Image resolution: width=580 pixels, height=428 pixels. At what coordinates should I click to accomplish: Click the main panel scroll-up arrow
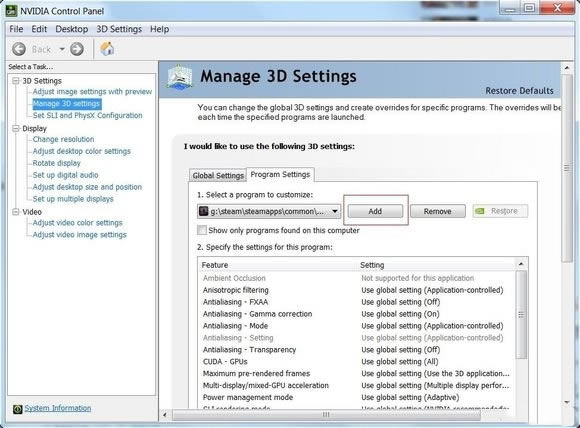pyautogui.click(x=567, y=68)
